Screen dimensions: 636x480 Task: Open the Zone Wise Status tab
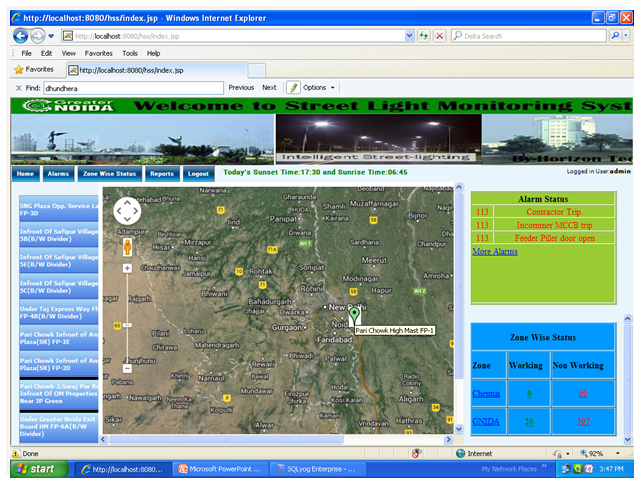tap(109, 174)
